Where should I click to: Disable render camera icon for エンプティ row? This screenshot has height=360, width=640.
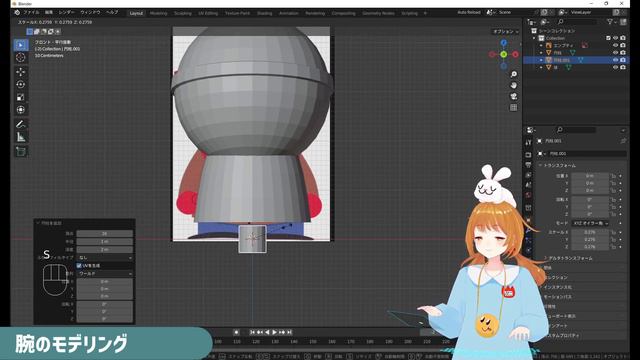coord(623,45)
